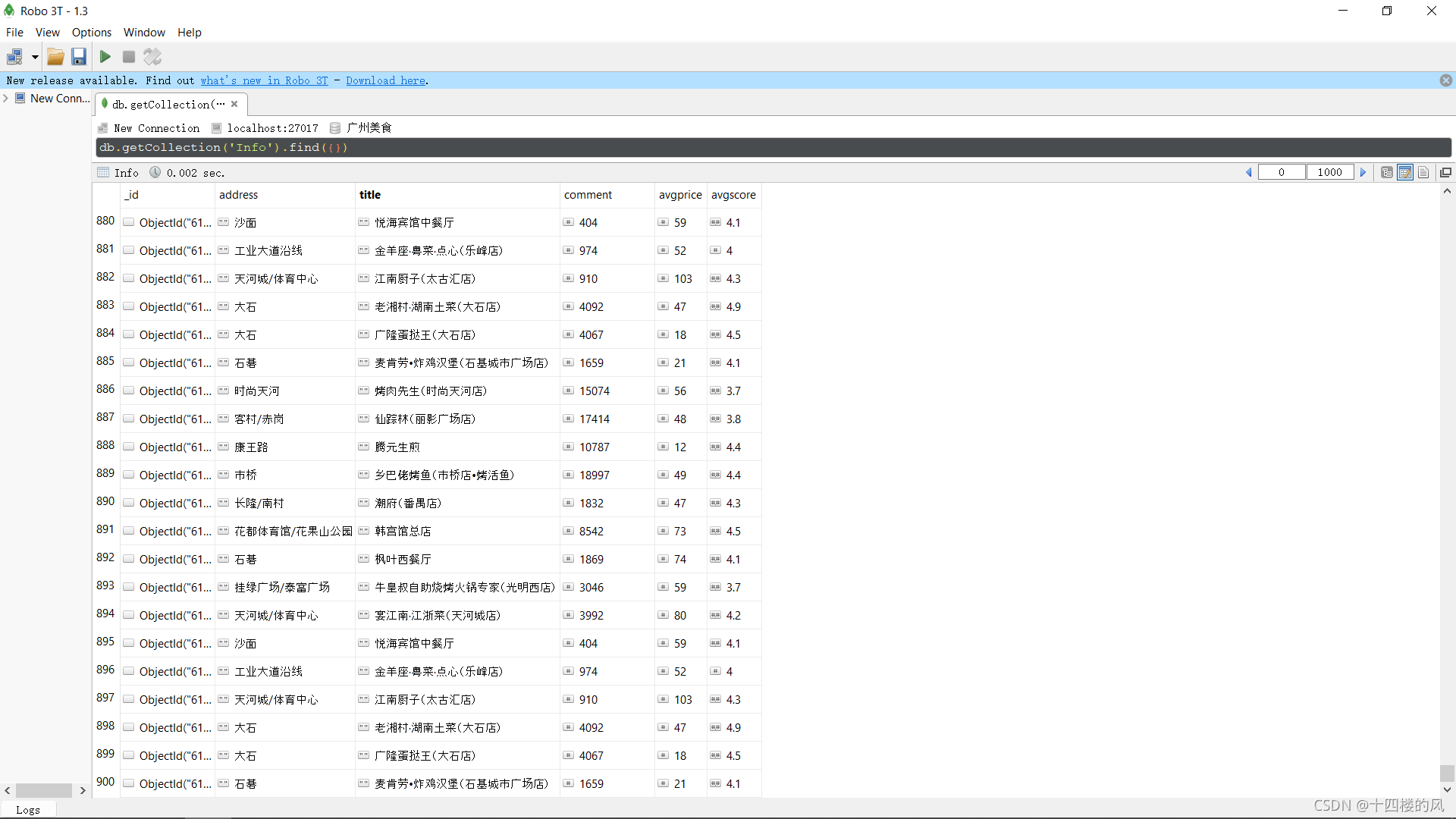The image size is (1456, 819).
Task: Click the double icon beside avgscore 4.9 in row 883
Action: pos(715,306)
